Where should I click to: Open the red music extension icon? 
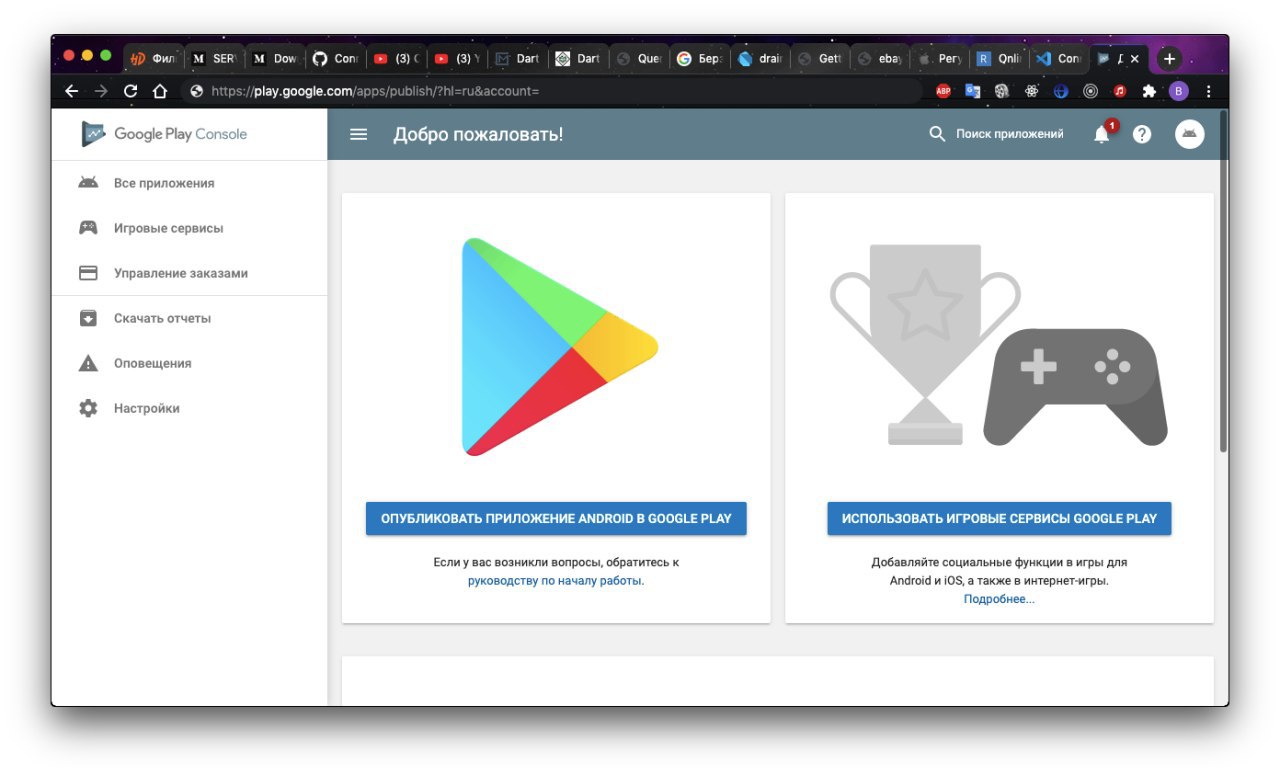click(1120, 91)
